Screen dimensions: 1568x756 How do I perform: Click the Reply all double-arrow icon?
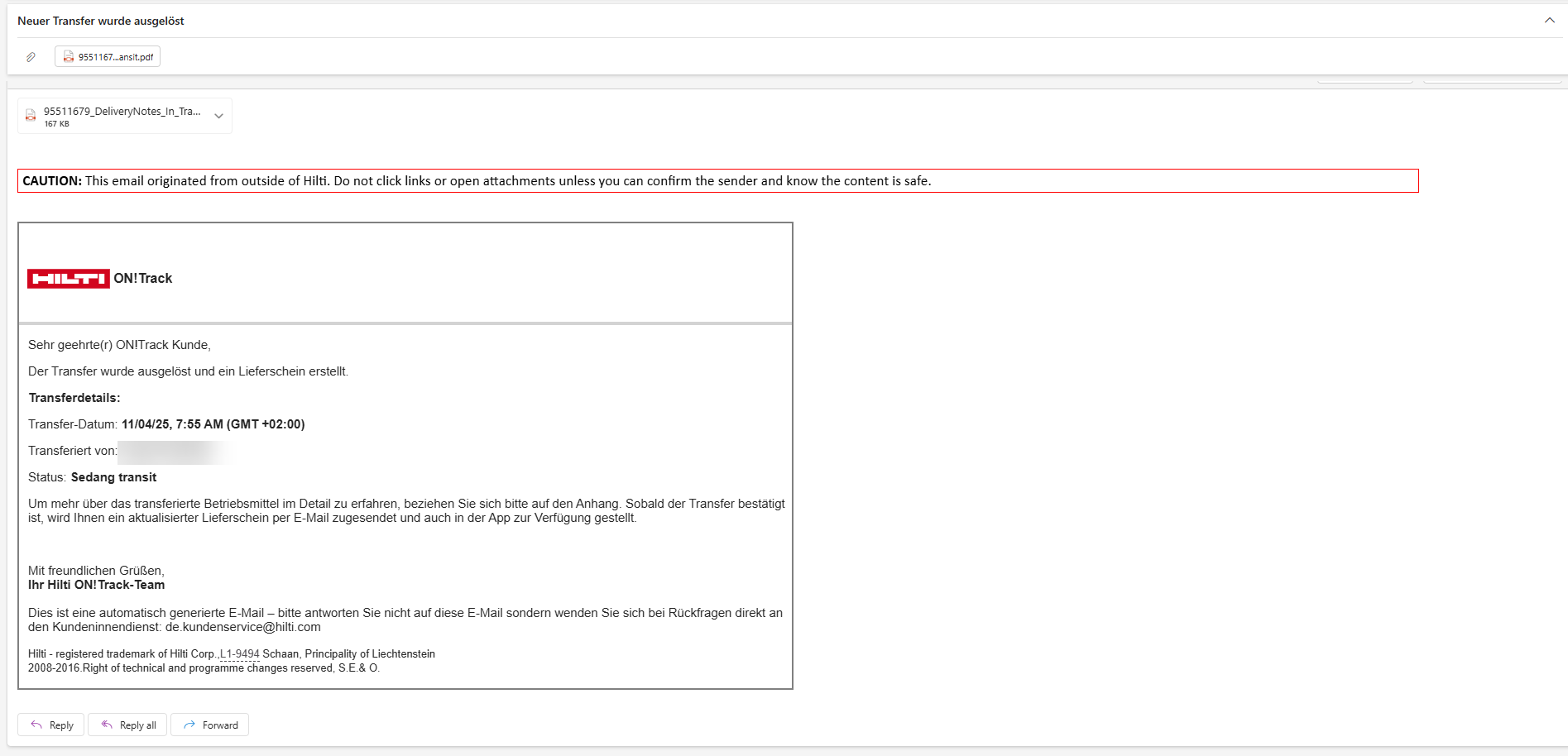click(x=107, y=725)
